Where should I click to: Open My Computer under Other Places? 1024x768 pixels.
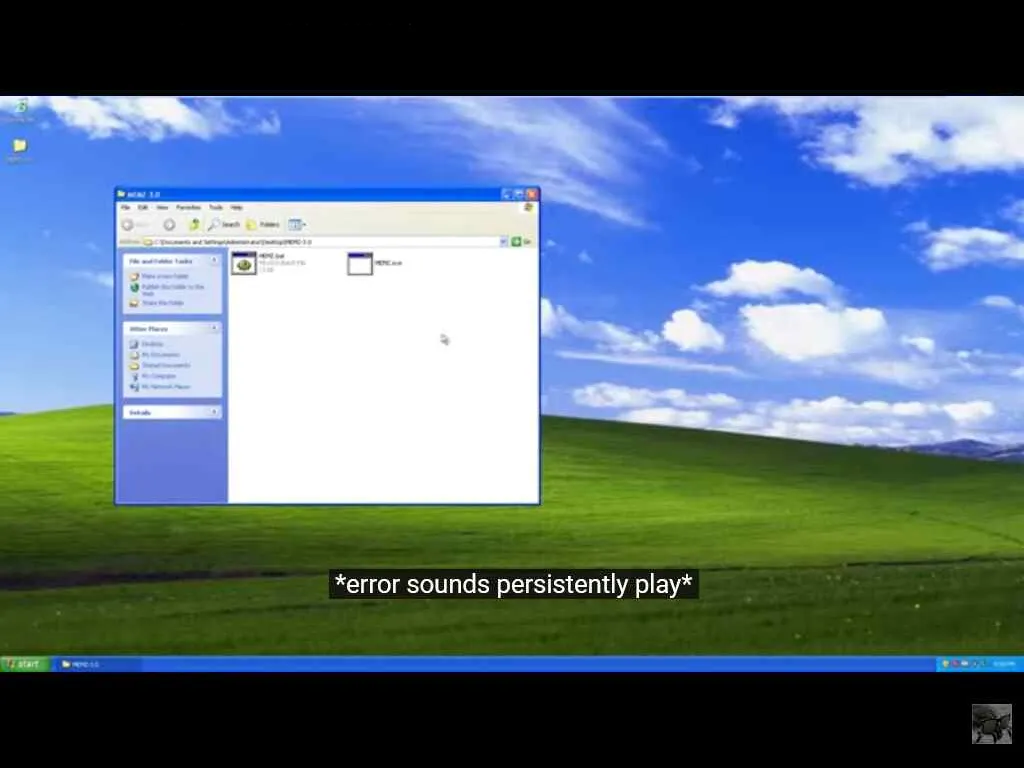159,376
